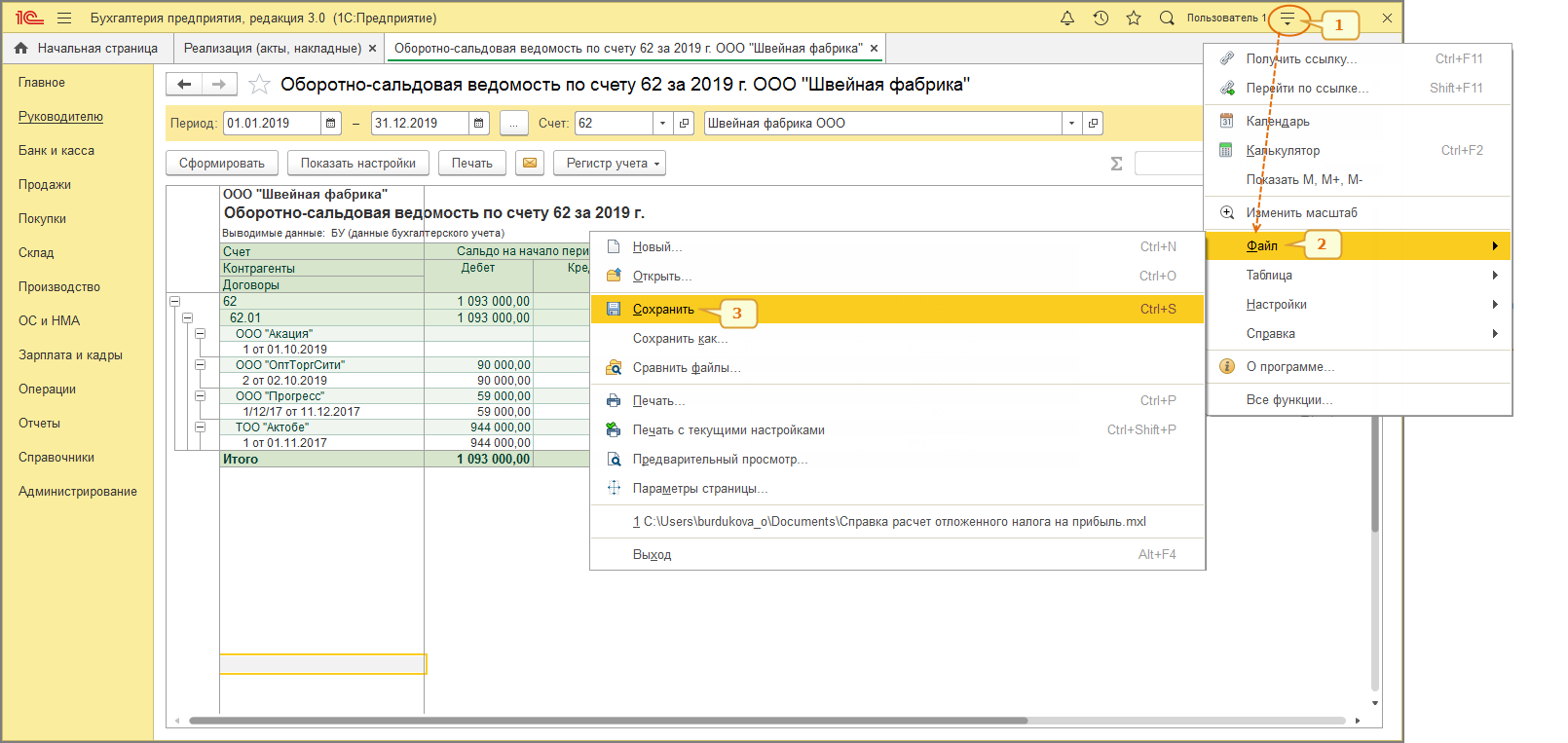Image resolution: width=1568 pixels, height=743 pixels.
Task: Add report to favorites star
Action: (x=259, y=85)
